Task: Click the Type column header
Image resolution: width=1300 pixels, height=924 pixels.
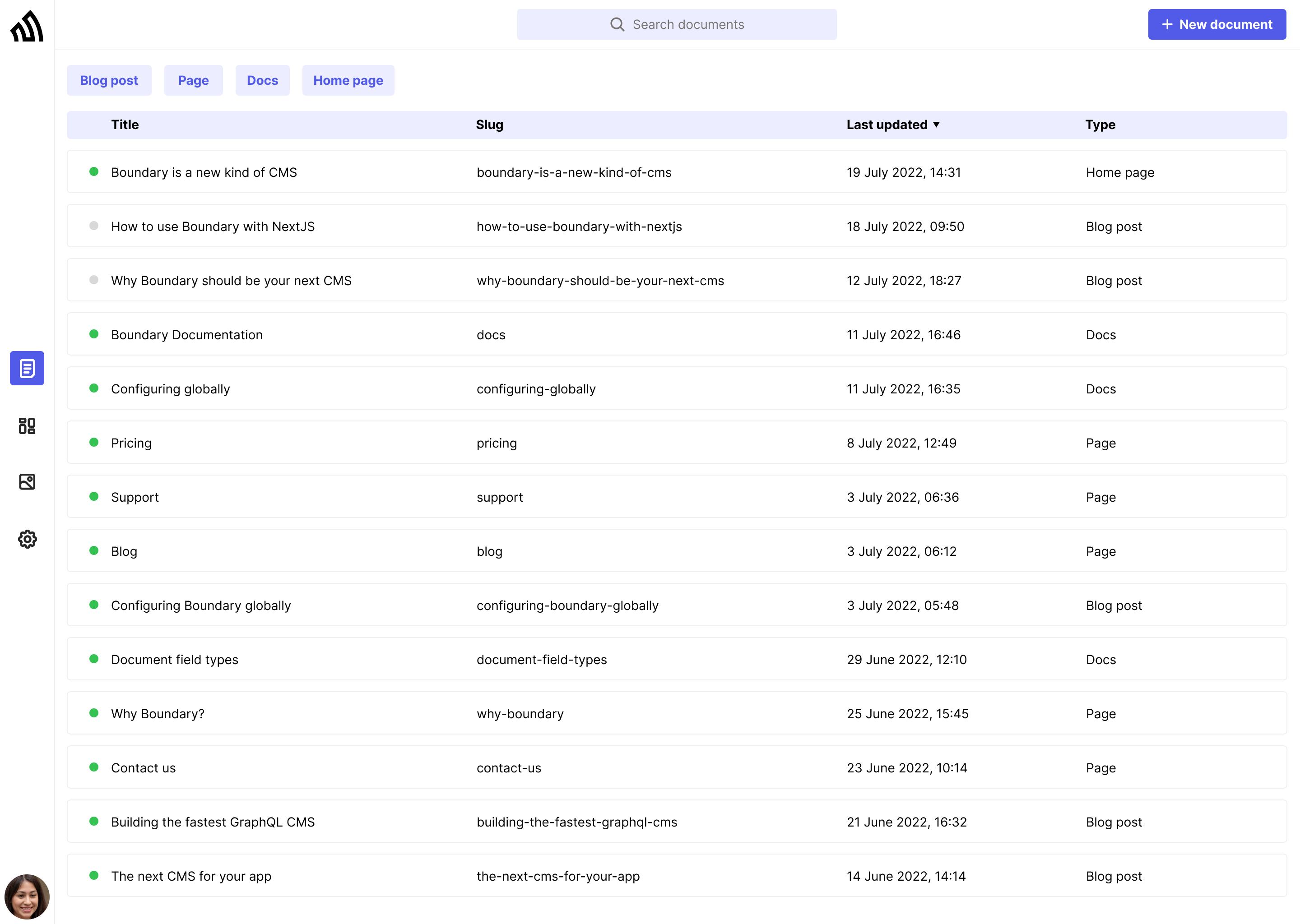Action: pyautogui.click(x=1100, y=125)
